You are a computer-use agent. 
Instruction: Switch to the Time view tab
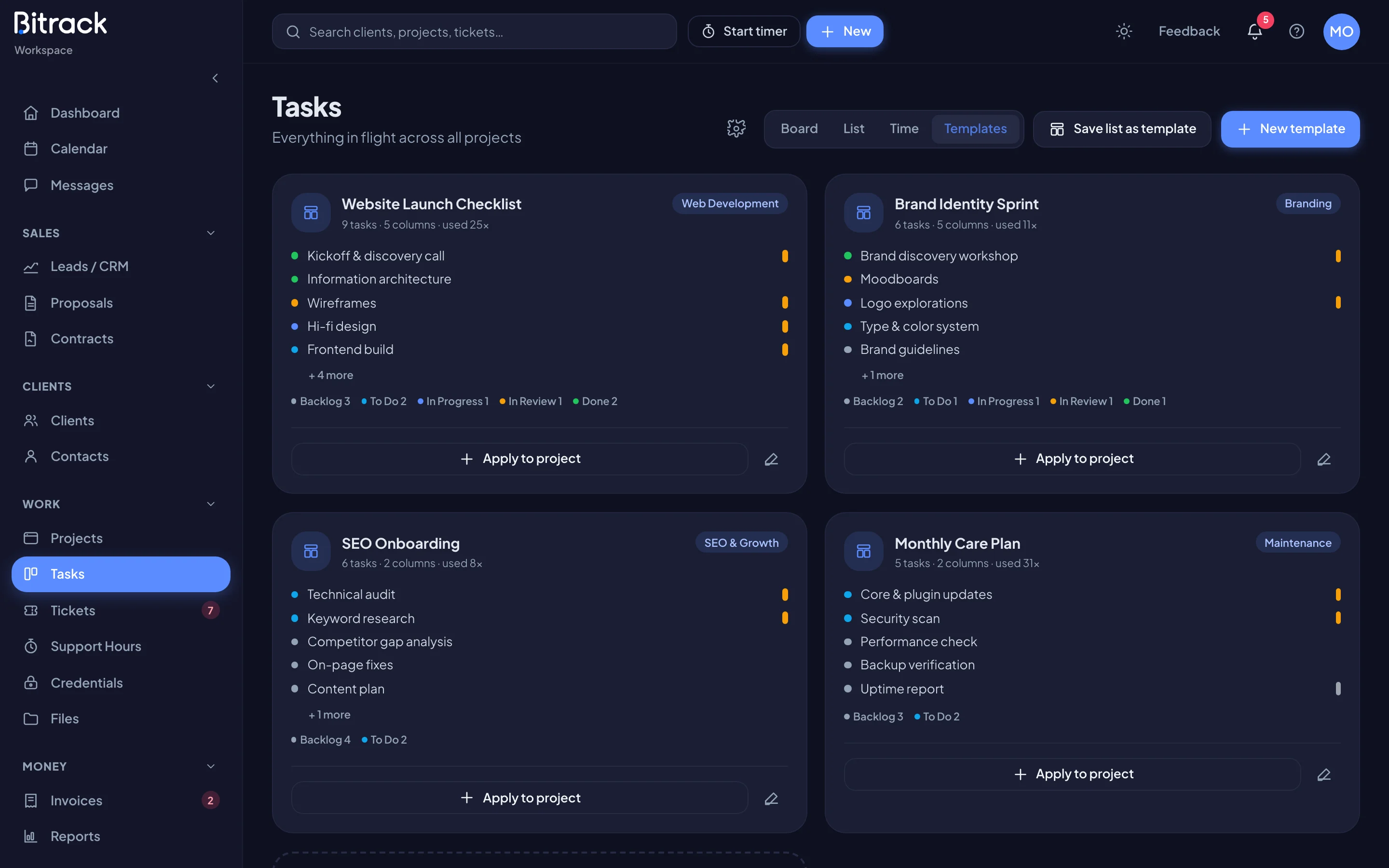tap(904, 129)
